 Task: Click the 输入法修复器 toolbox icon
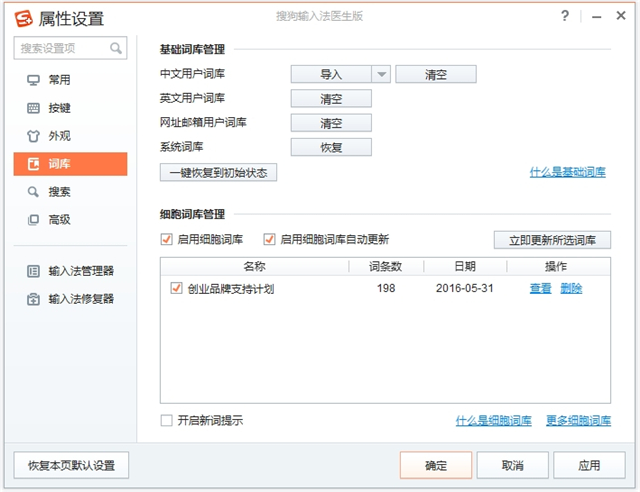point(33,298)
